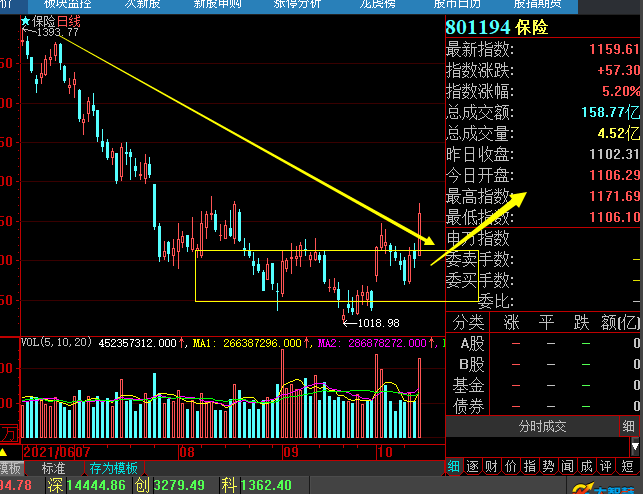Select the 细 detail tab at bottom
Image resolution: width=643 pixels, height=494 pixels.
click(453, 467)
